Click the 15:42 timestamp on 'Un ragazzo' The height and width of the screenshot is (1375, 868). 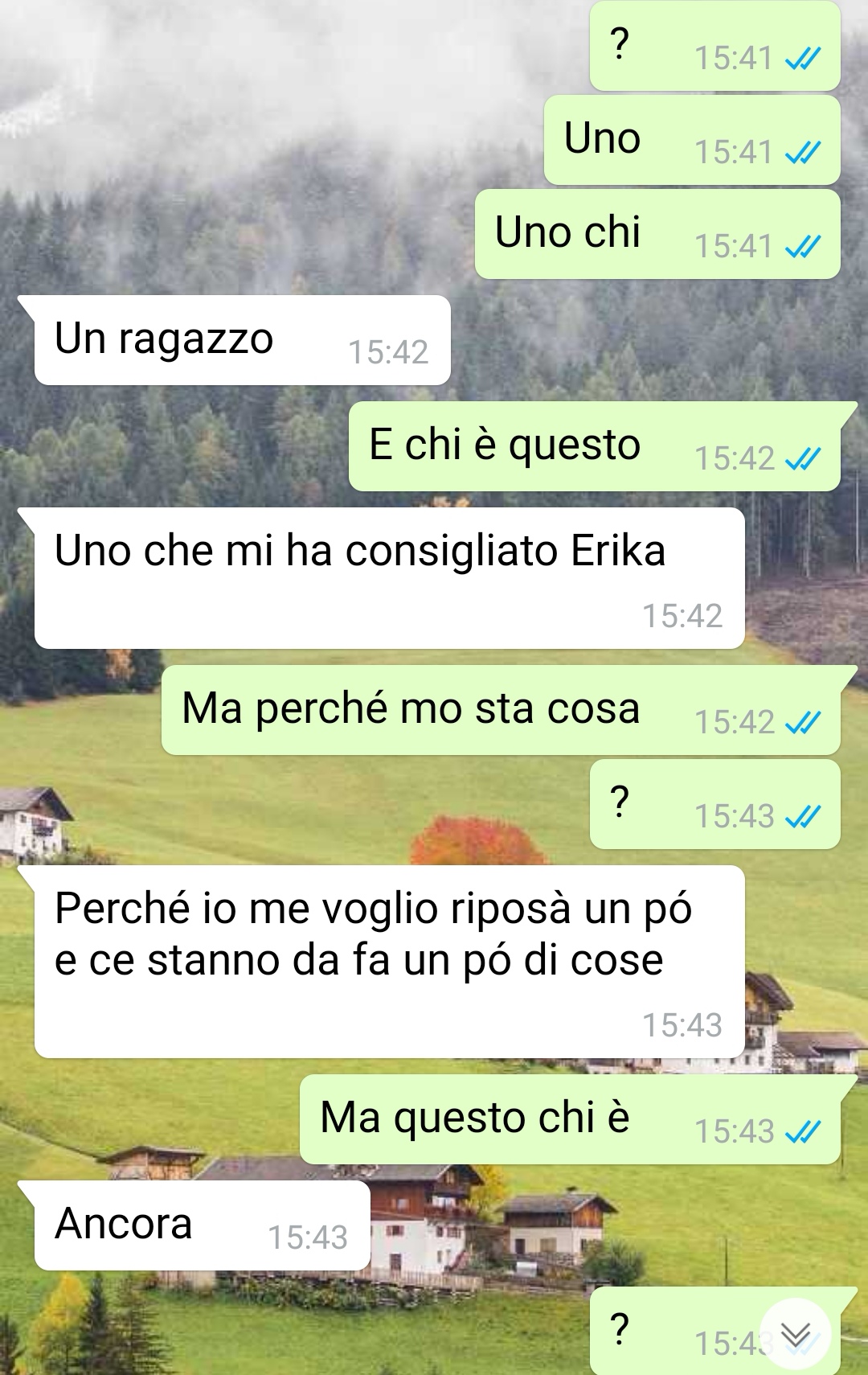388,352
